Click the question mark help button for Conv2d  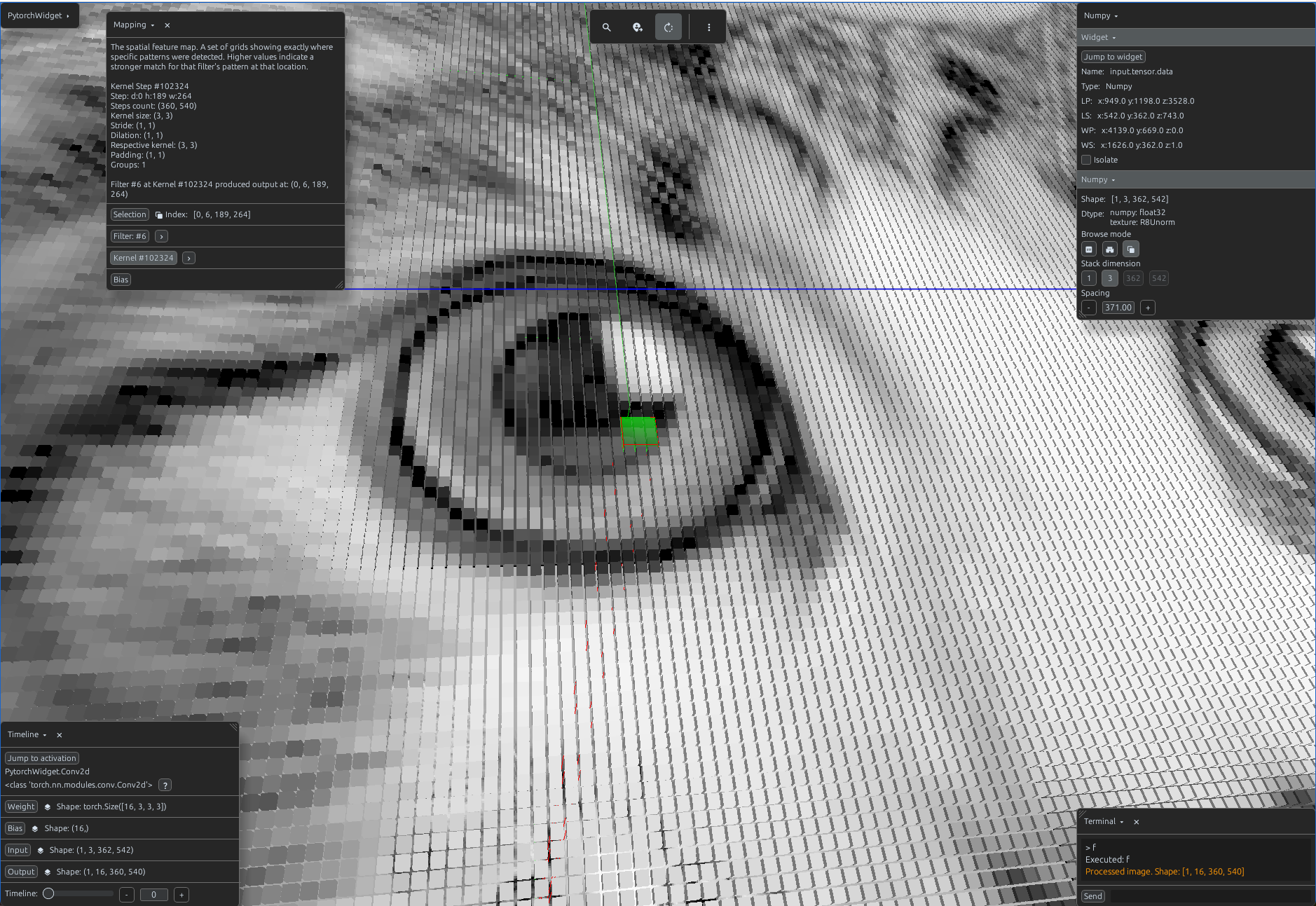165,785
